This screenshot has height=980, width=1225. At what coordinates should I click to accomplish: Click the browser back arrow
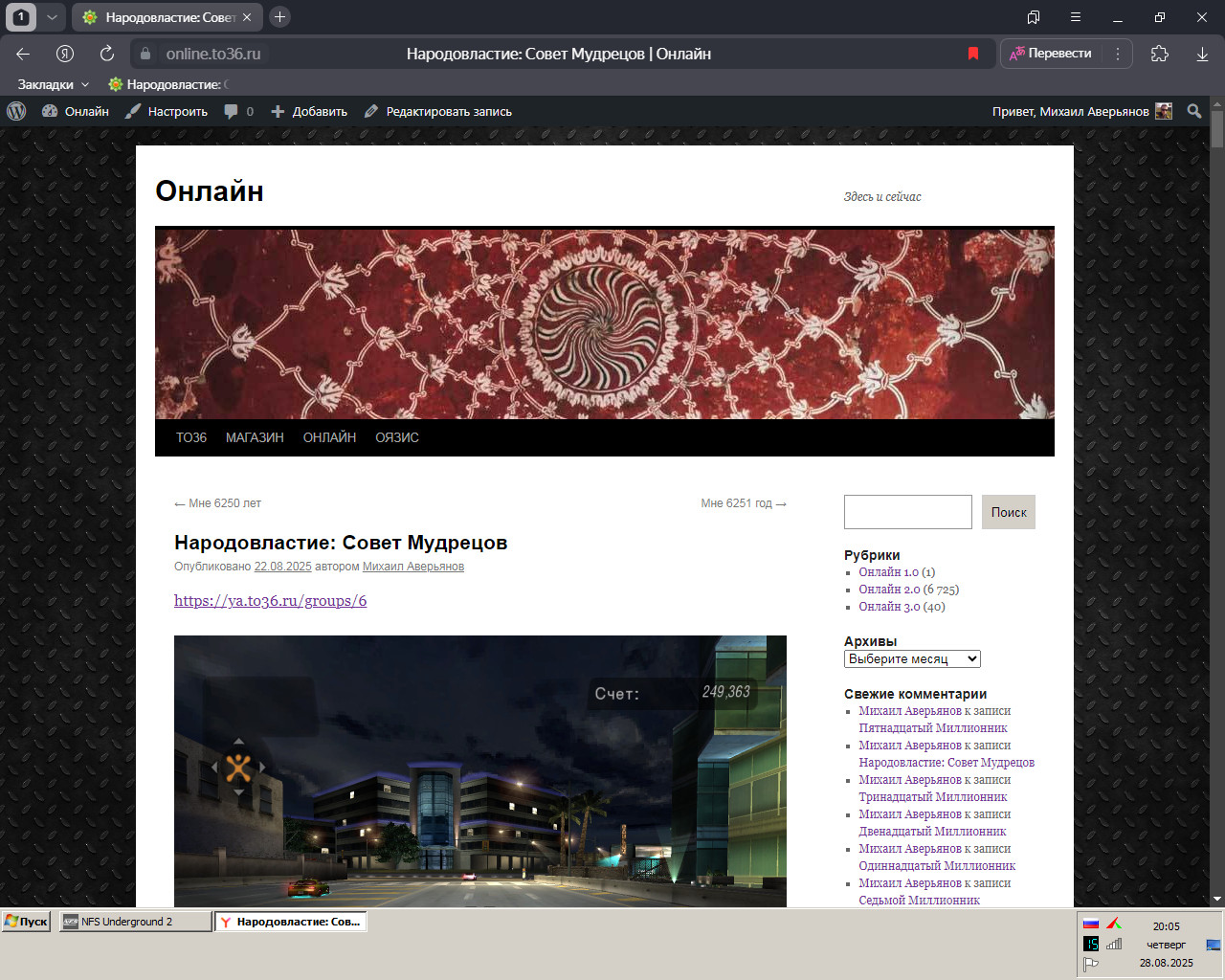click(23, 54)
